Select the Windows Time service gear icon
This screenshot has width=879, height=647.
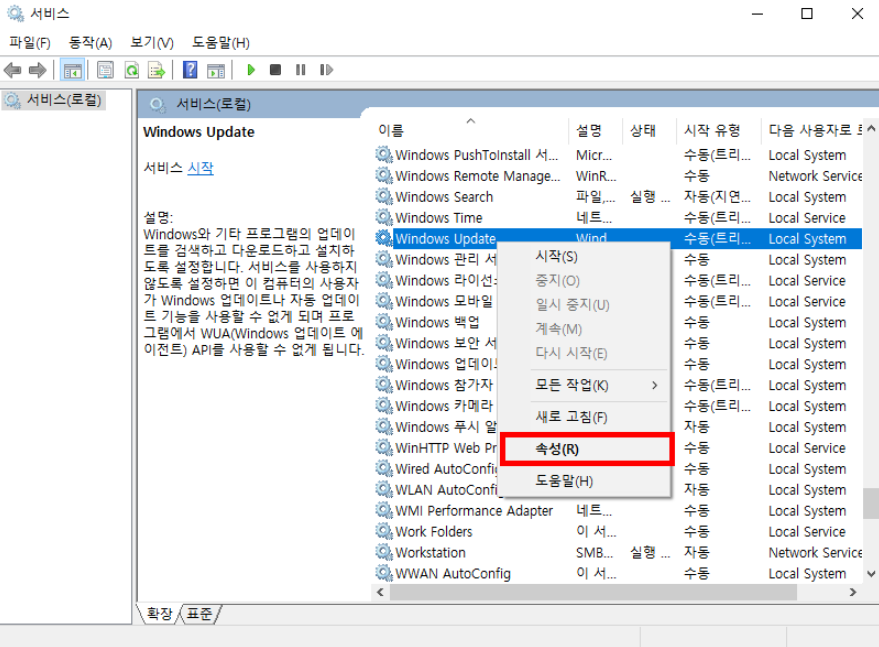point(384,217)
